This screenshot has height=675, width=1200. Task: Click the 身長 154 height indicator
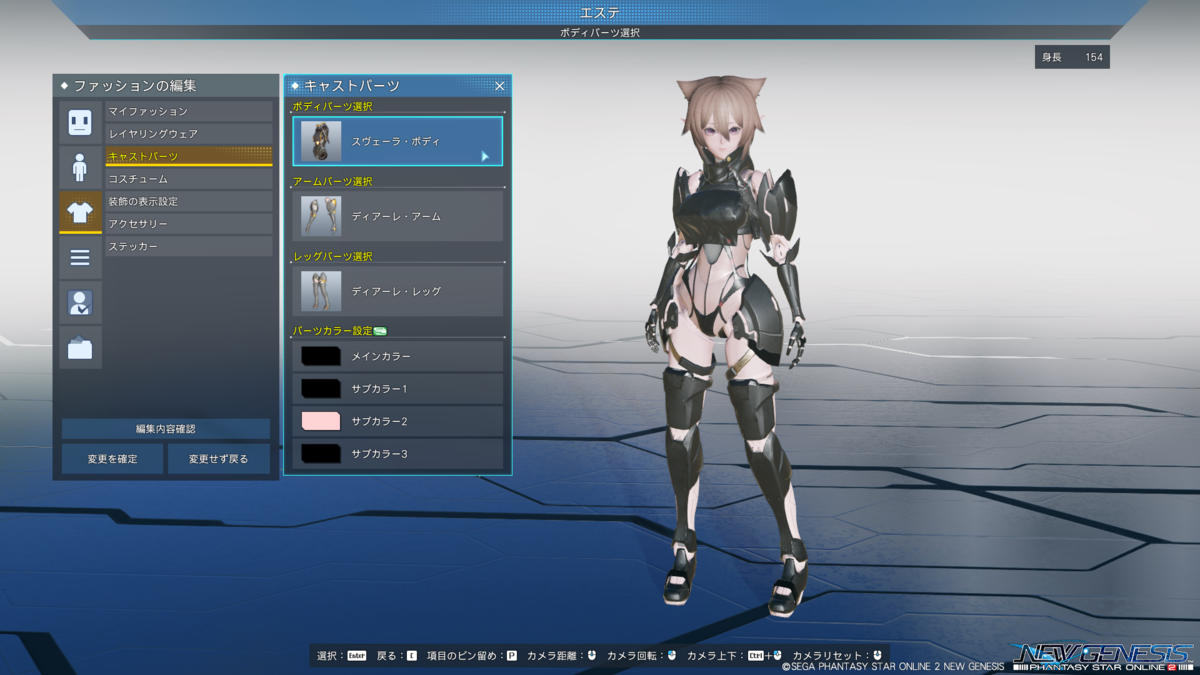click(x=1072, y=57)
